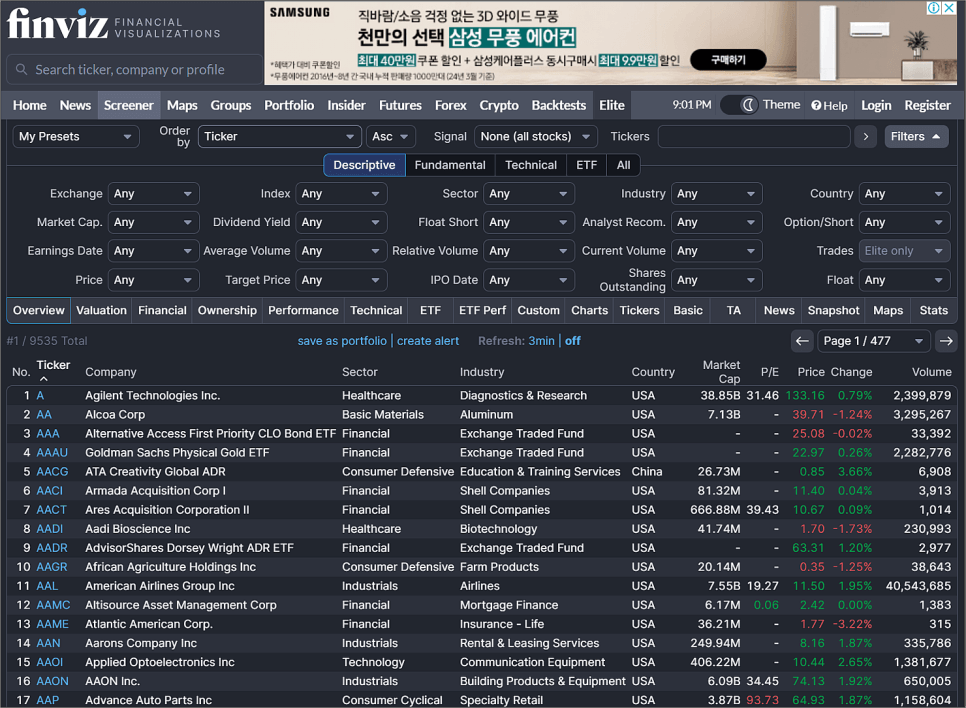Select the Fundamental filter tab

pyautogui.click(x=450, y=165)
